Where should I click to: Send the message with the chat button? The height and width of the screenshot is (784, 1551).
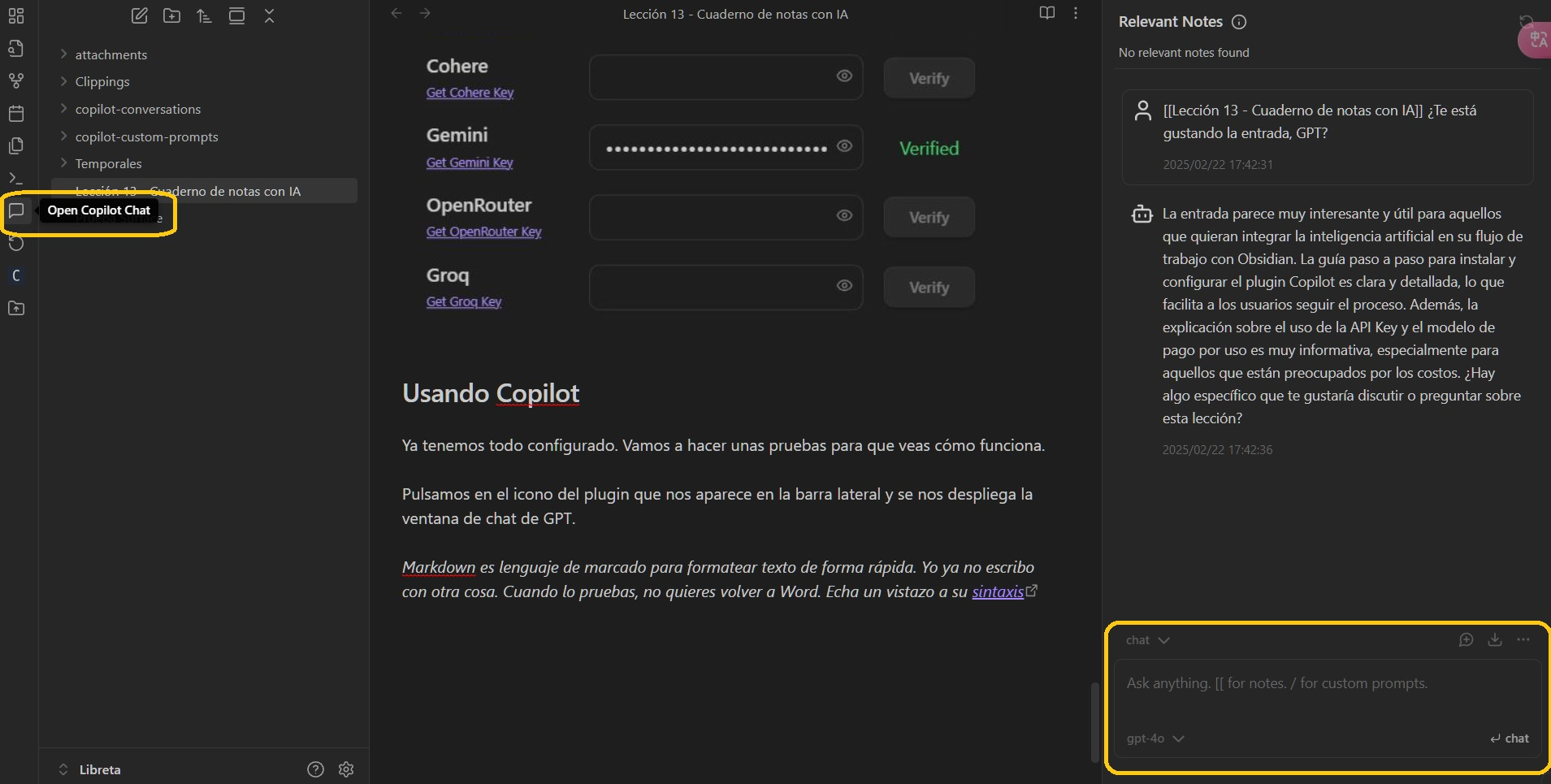click(1510, 739)
